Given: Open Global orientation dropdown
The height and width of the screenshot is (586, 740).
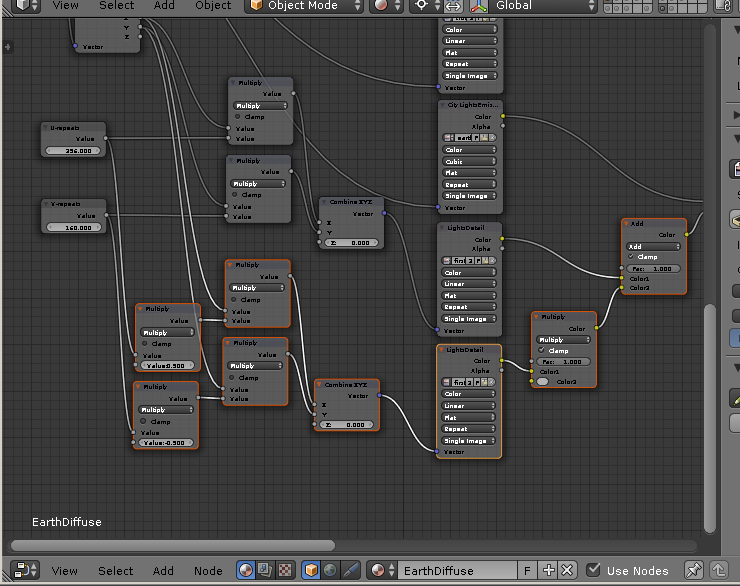Looking at the screenshot, I should coord(542,6).
